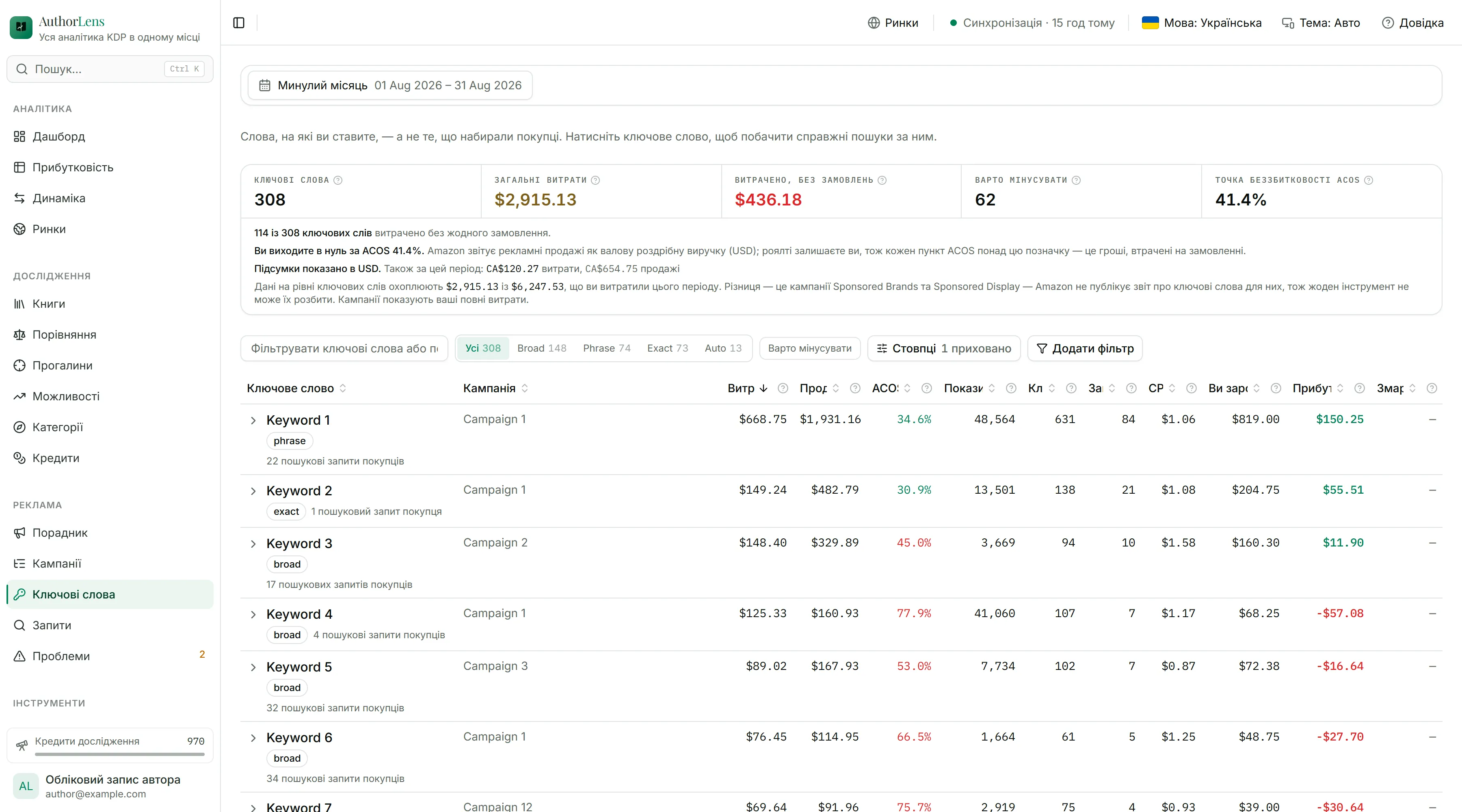Open Прогалини sidebar item
Screen dimensions: 1462x812
[x=110, y=365]
